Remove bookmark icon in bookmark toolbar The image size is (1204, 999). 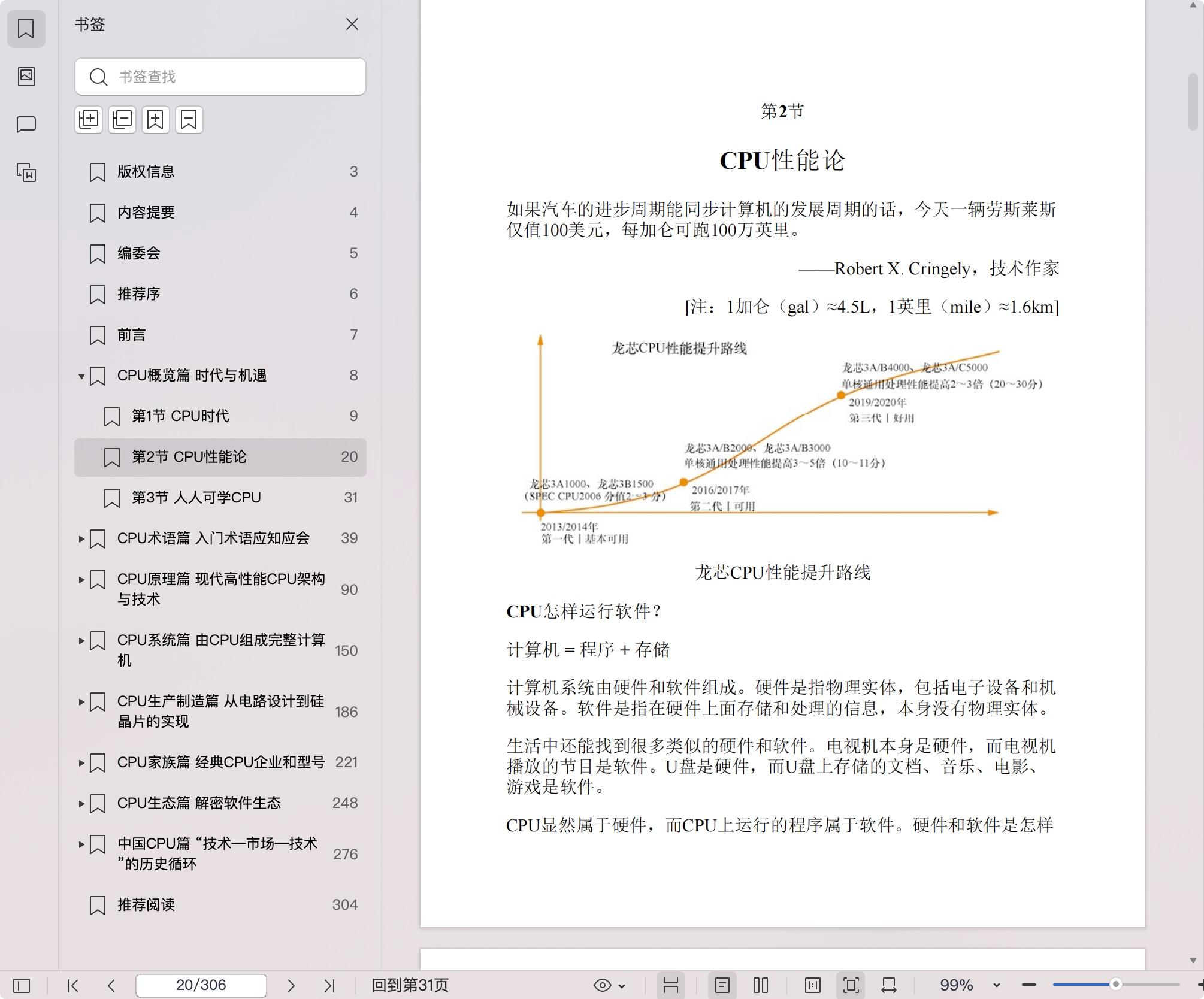(x=189, y=120)
